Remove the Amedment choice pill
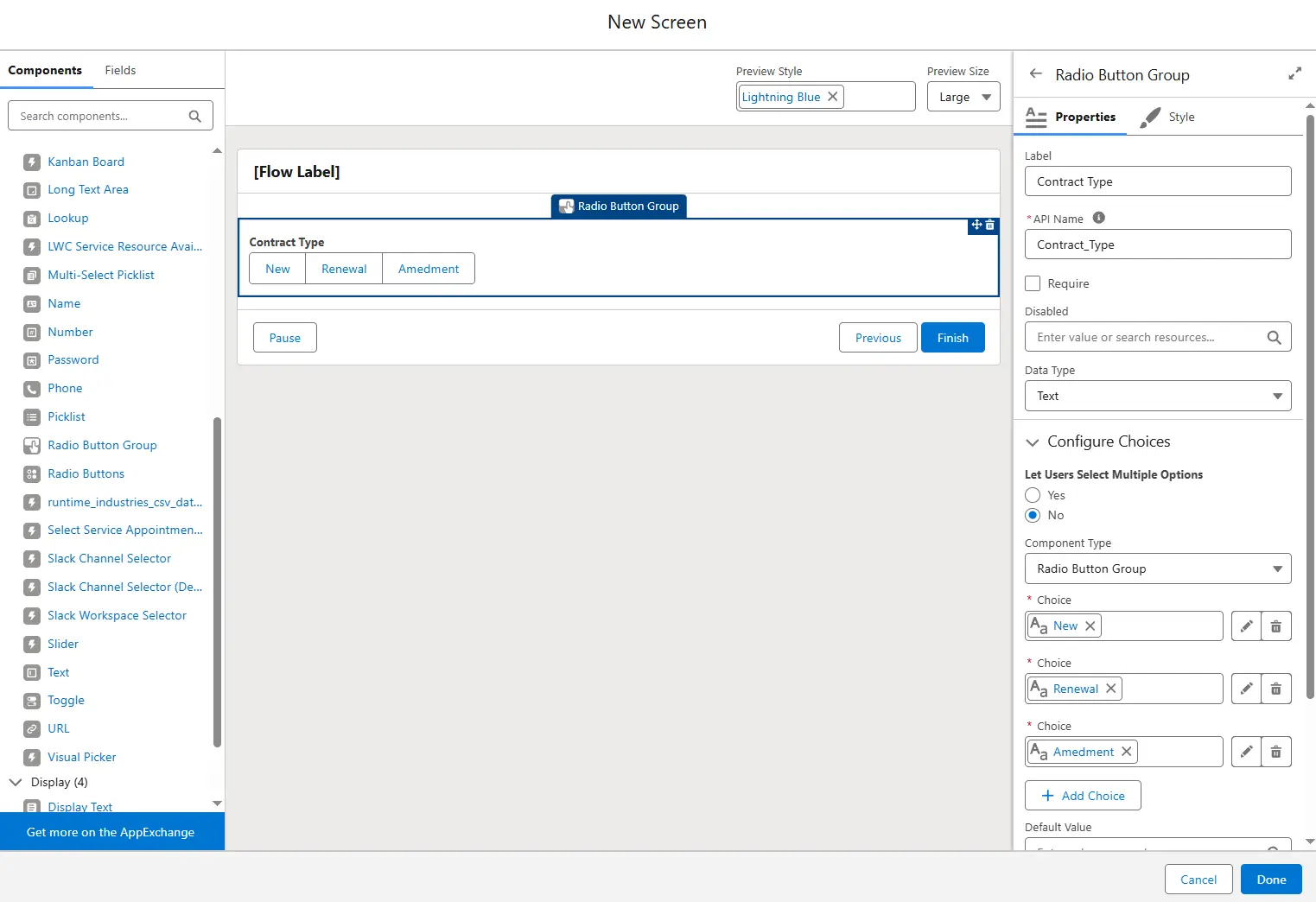This screenshot has height=902, width=1316. tap(1127, 752)
